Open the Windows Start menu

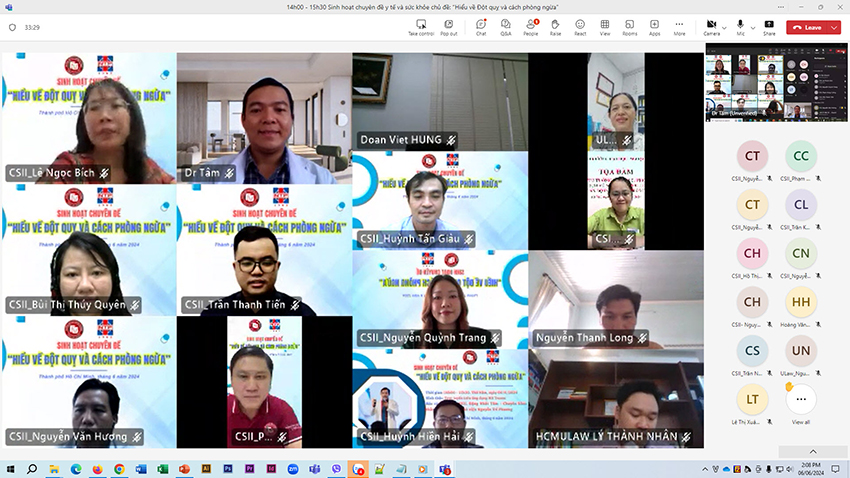click(x=10, y=469)
